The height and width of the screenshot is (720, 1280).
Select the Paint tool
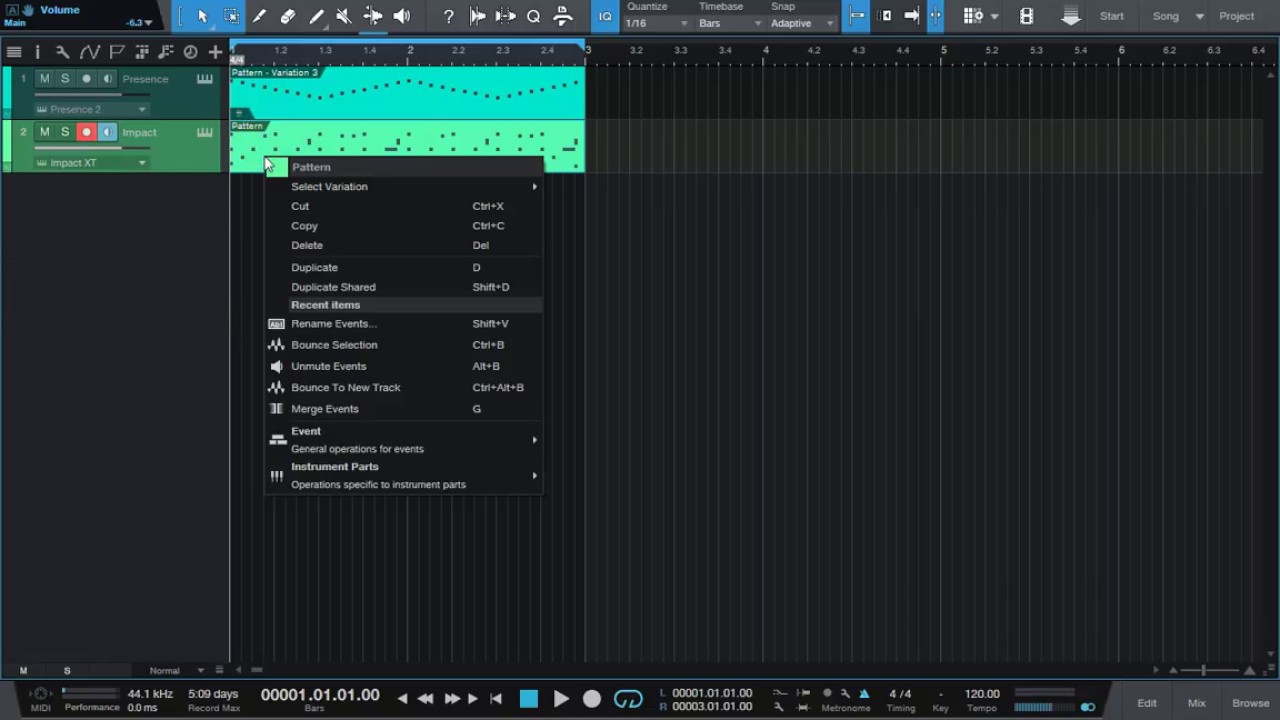pos(317,16)
